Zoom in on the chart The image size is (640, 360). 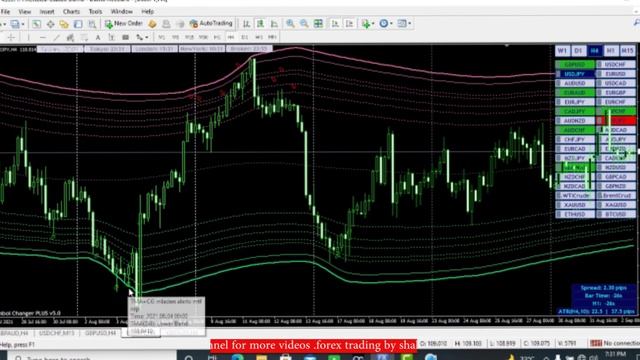point(290,24)
